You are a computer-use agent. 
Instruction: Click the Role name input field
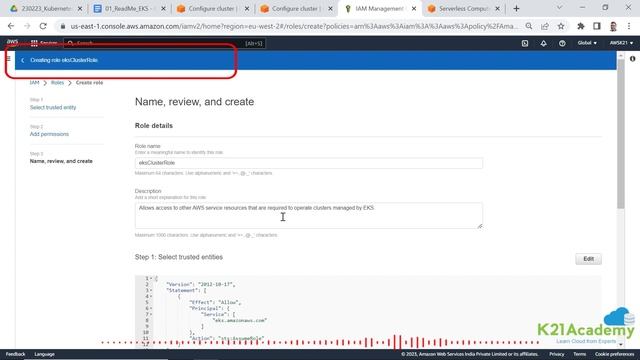click(x=309, y=163)
